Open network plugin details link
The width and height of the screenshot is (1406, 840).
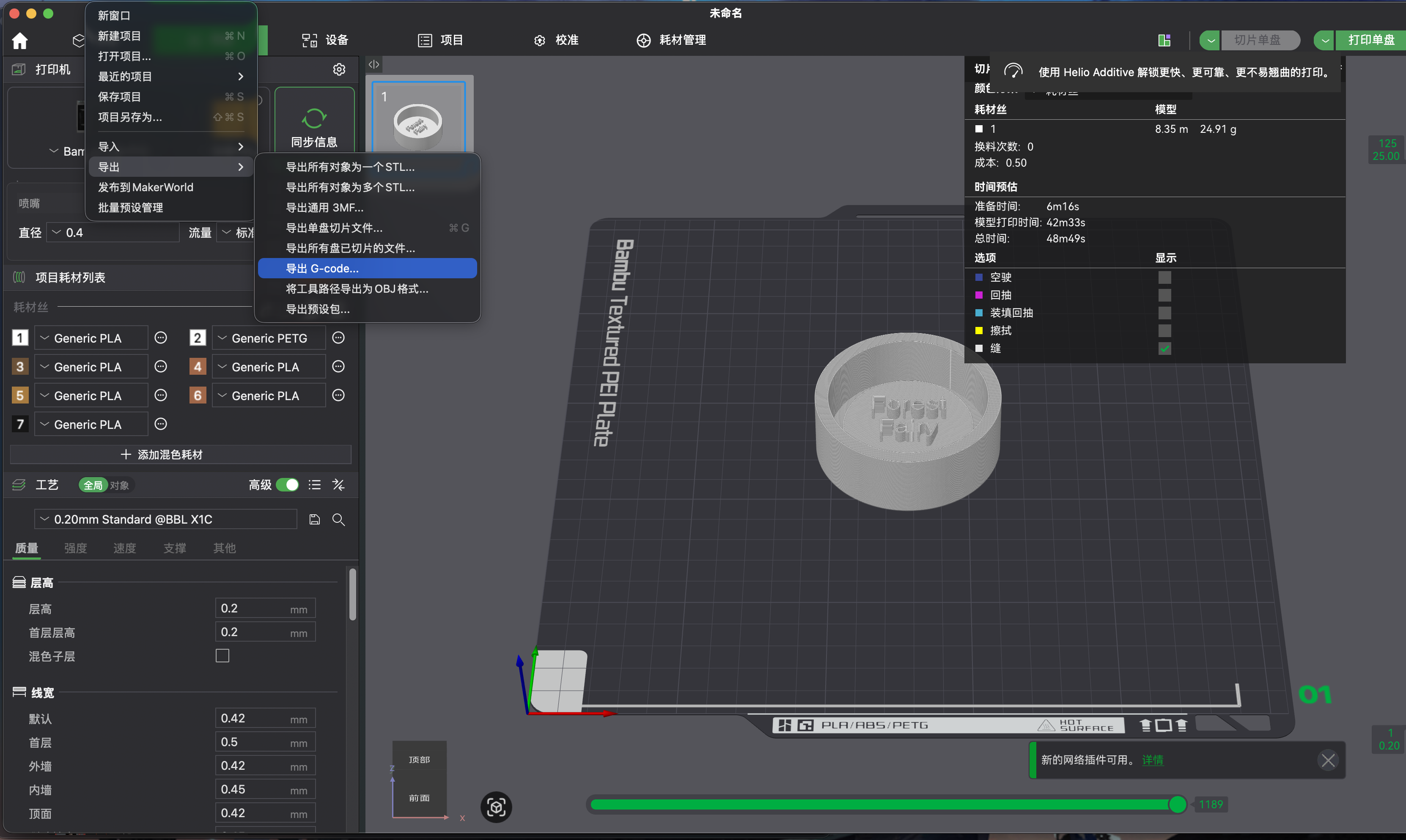click(1153, 760)
